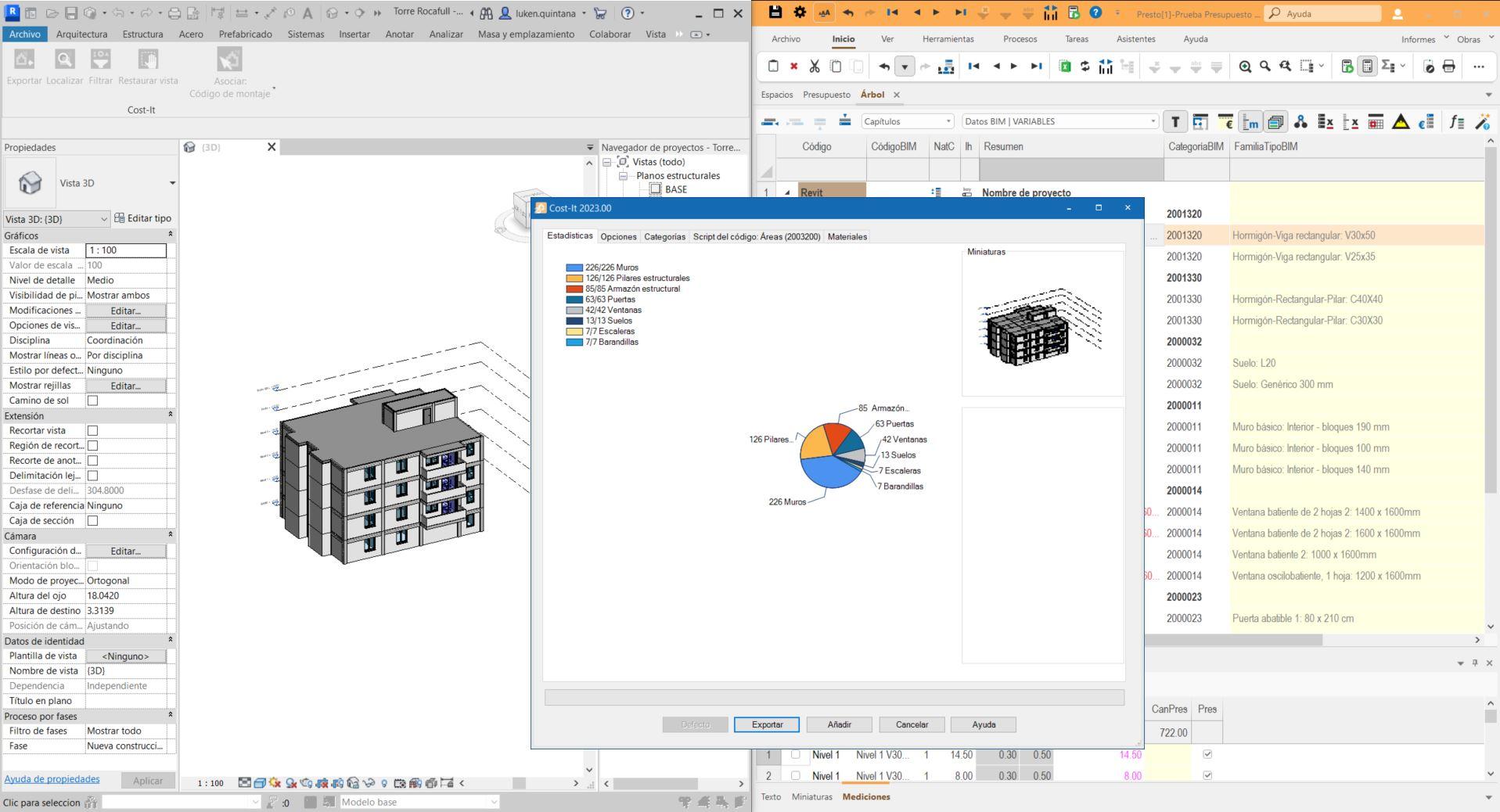The width and height of the screenshot is (1500, 812).
Task: Click the model thumbnail in Miniaturas panel
Action: [x=1038, y=326]
